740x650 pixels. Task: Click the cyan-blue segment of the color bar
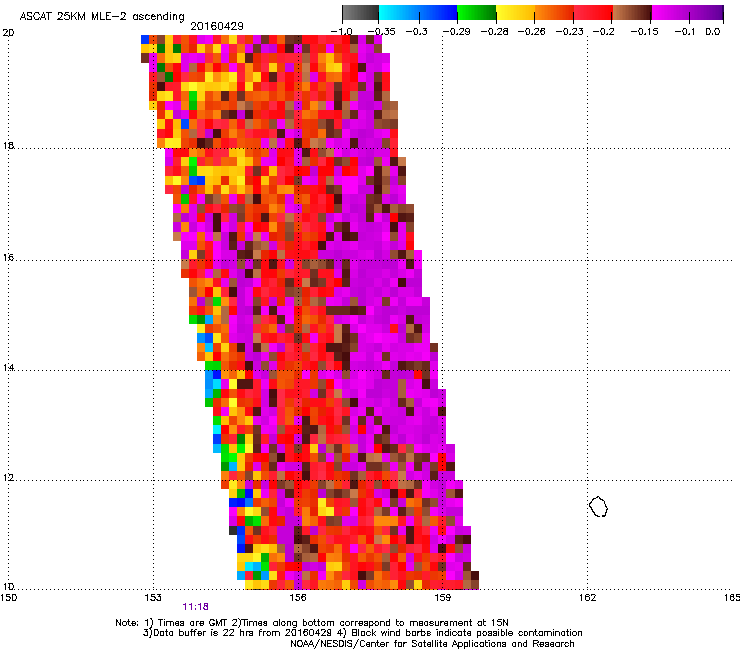pyautogui.click(x=418, y=12)
